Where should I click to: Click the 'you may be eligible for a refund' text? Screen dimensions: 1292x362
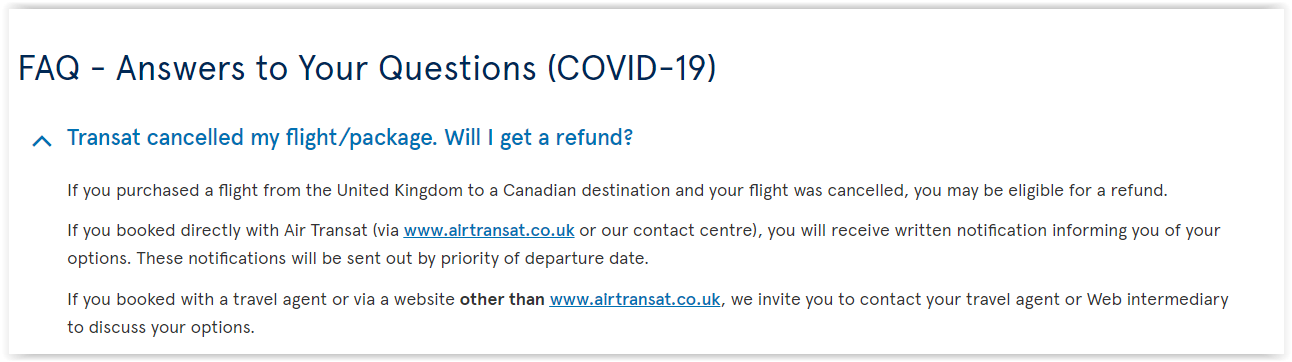pyautogui.click(x=1043, y=190)
